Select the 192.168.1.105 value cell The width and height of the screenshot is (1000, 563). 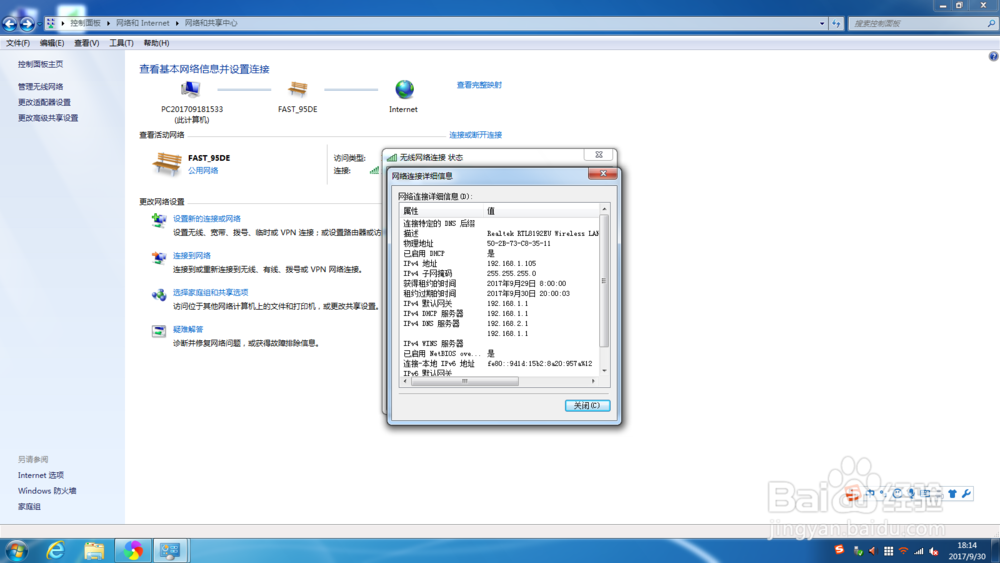(511, 263)
